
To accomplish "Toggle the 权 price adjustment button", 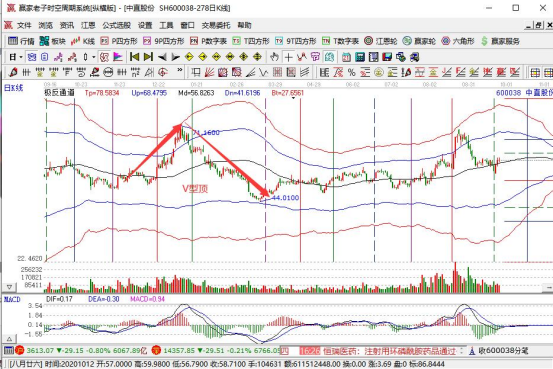I will click(x=104, y=57).
